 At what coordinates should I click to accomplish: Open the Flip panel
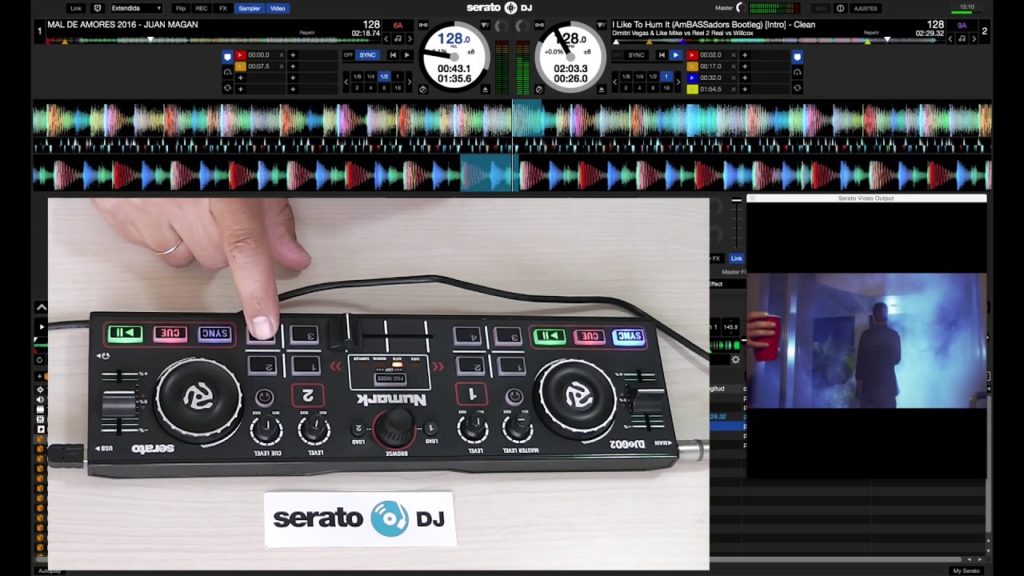click(x=181, y=8)
